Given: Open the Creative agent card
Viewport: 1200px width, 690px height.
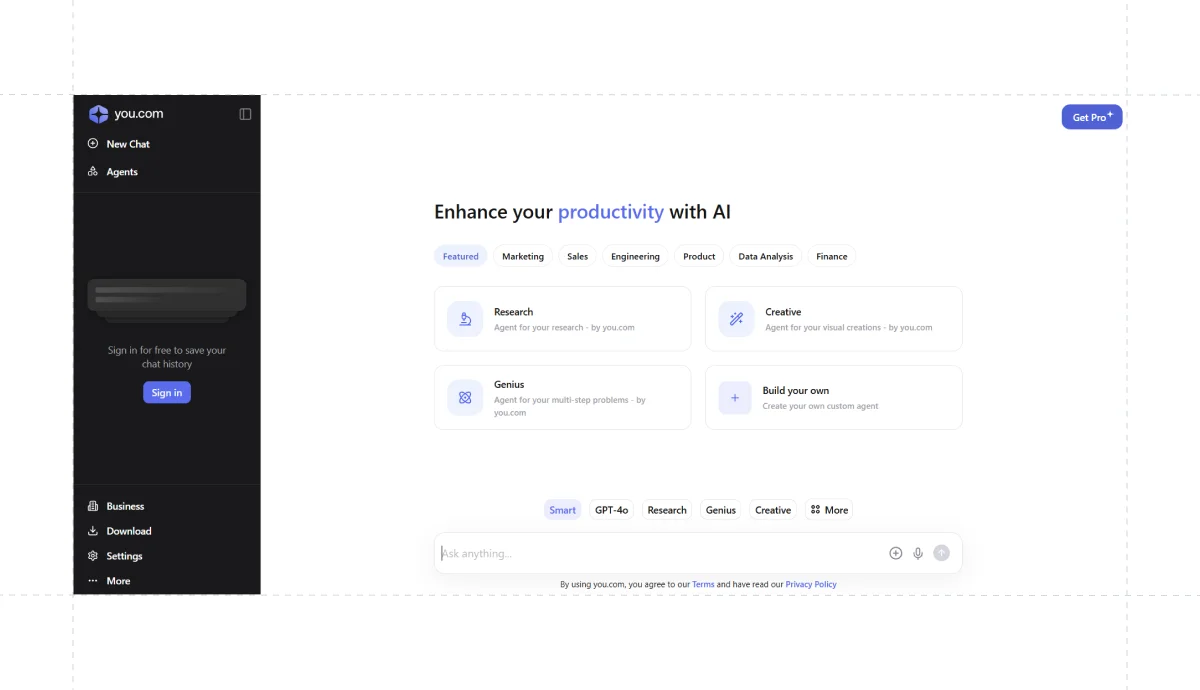Looking at the screenshot, I should 833,319.
